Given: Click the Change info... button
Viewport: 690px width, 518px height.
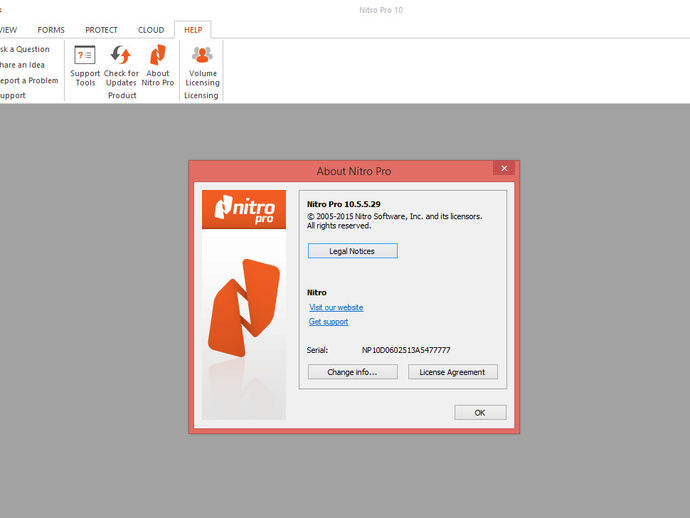Looking at the screenshot, I should coord(352,372).
